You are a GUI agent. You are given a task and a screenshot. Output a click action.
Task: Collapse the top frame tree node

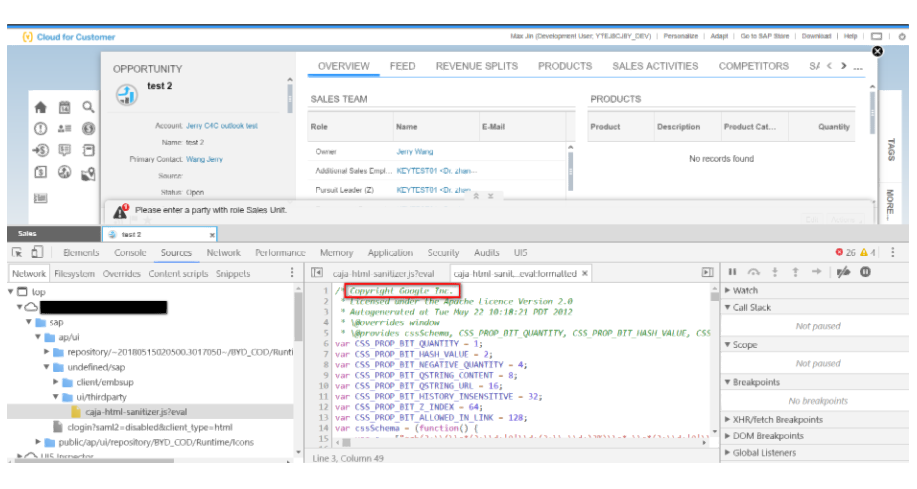(11, 291)
